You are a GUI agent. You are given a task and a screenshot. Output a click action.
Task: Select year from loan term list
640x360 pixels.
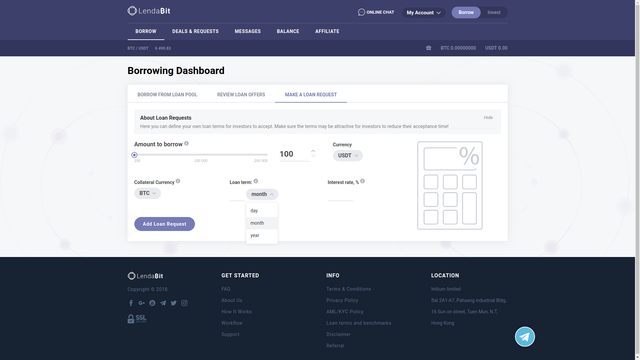(x=262, y=235)
